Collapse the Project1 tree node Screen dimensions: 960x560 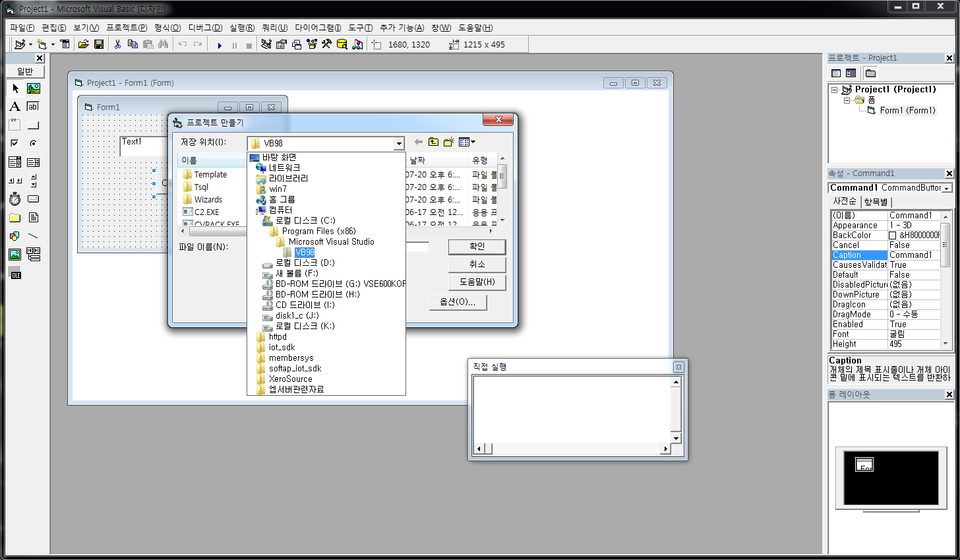click(x=834, y=89)
